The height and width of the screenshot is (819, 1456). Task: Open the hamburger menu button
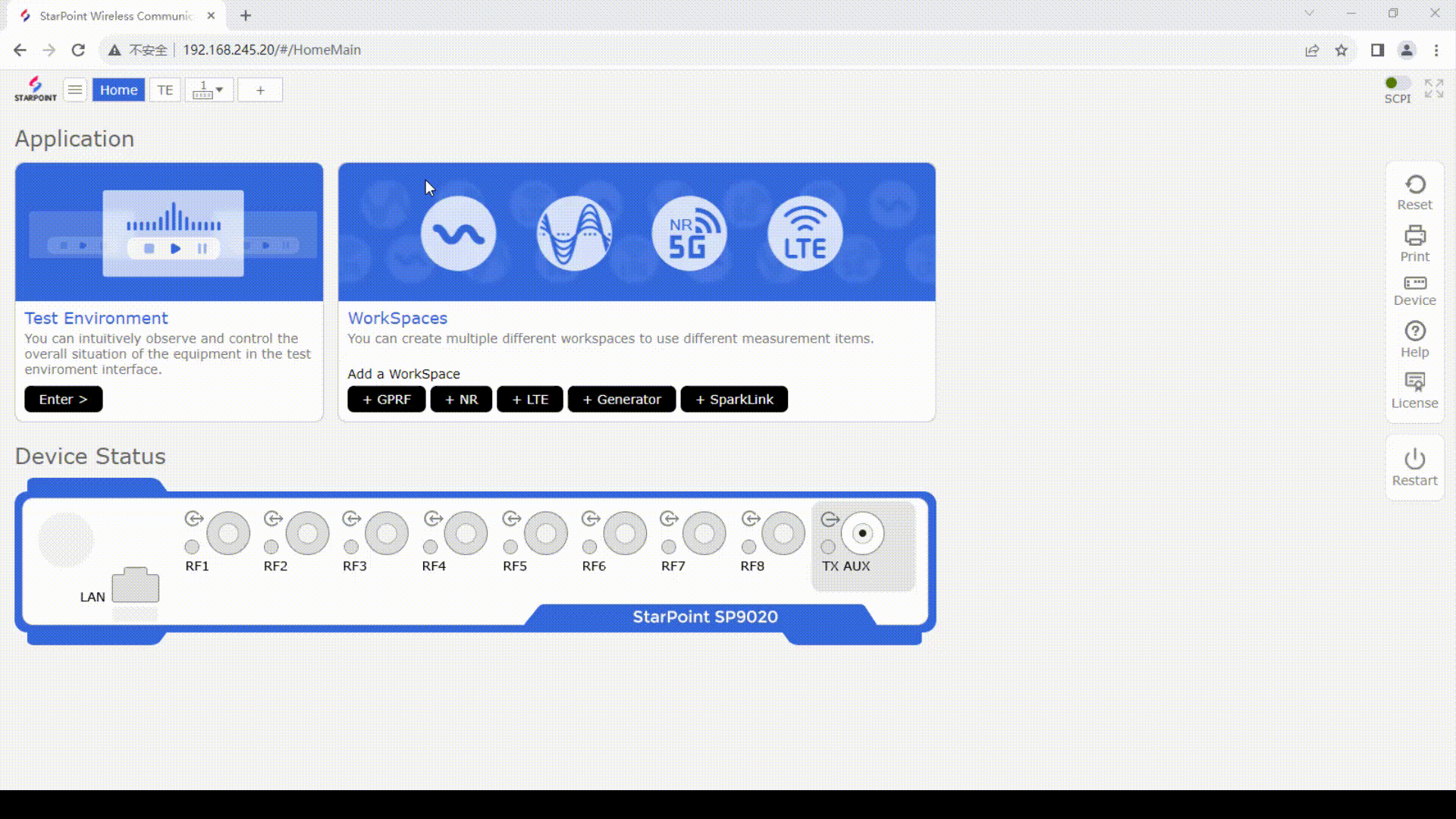point(75,90)
